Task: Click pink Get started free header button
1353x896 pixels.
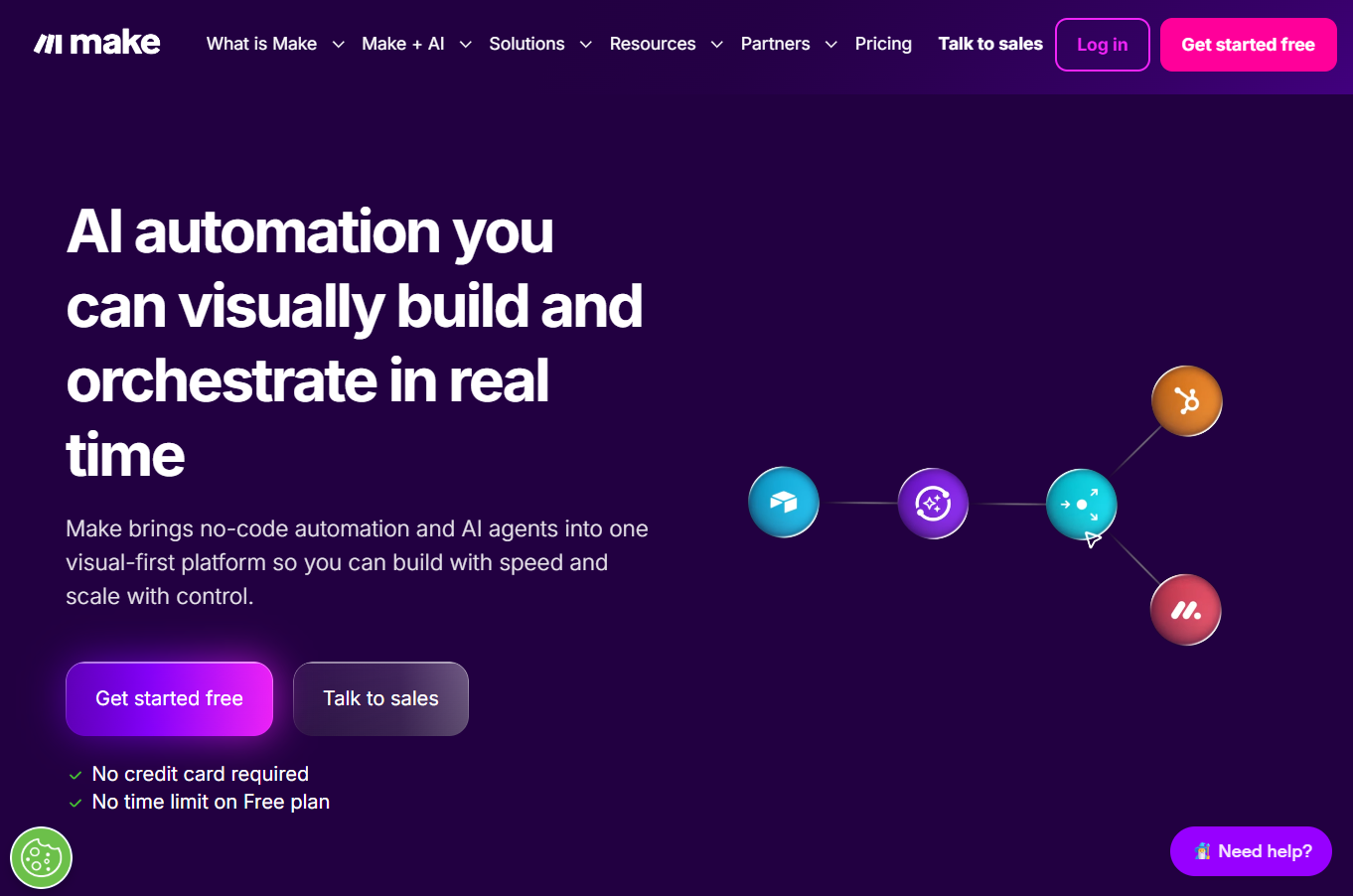Action: coord(1248,45)
